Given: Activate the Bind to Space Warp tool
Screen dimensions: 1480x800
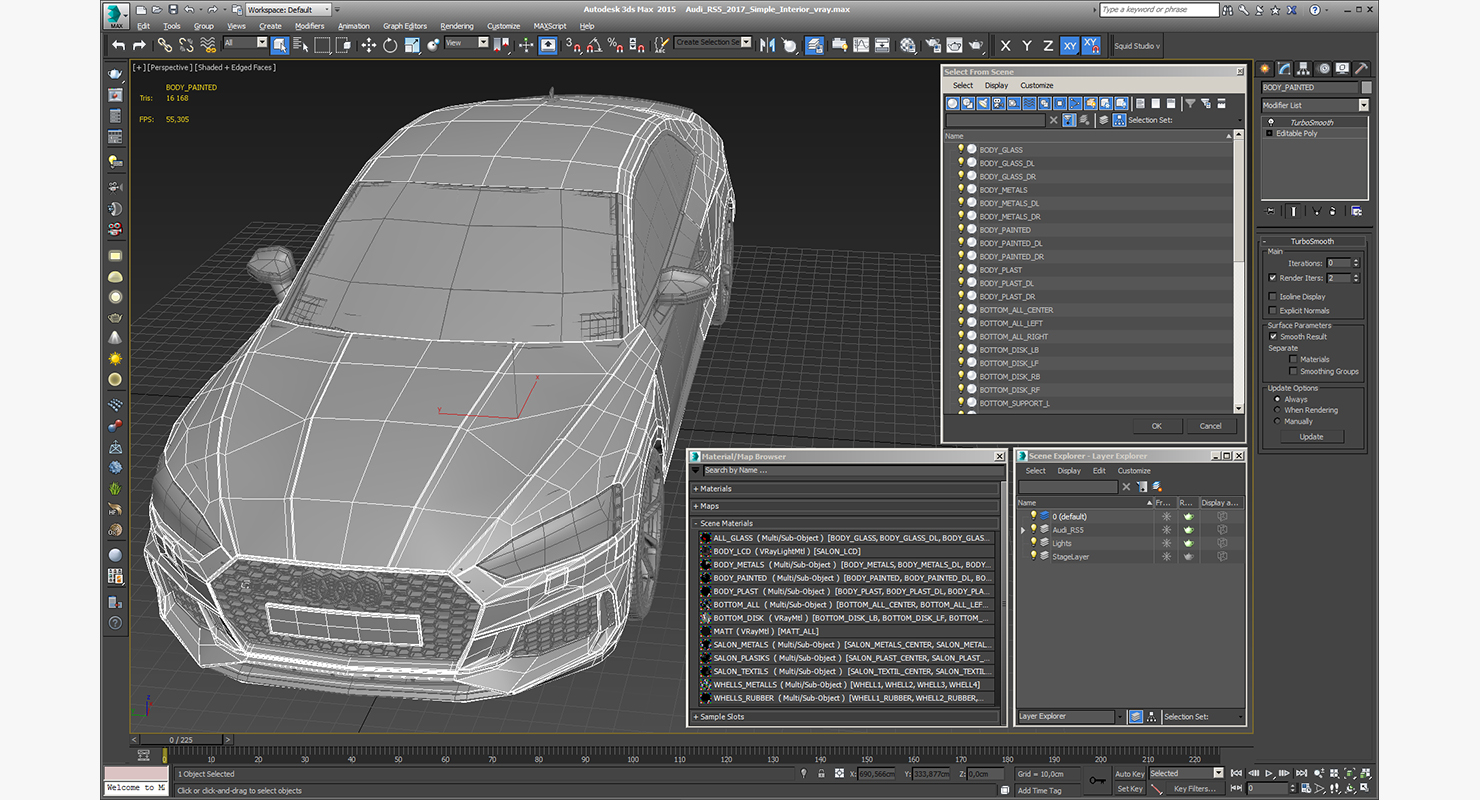Looking at the screenshot, I should [x=208, y=45].
